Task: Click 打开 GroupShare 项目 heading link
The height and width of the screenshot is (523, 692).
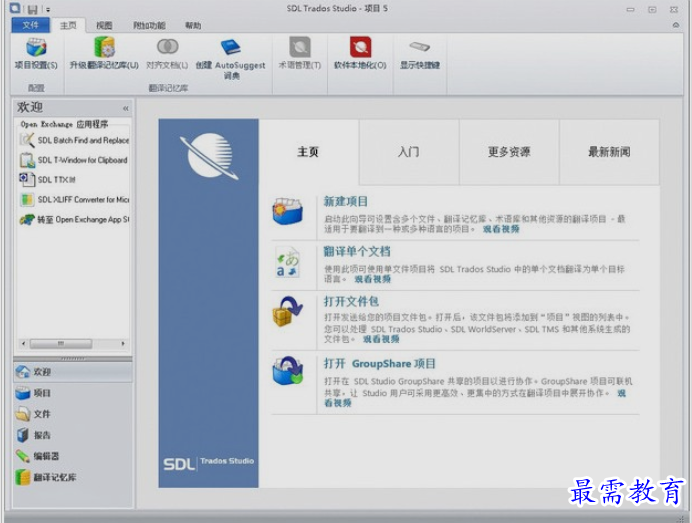Action: pos(380,364)
